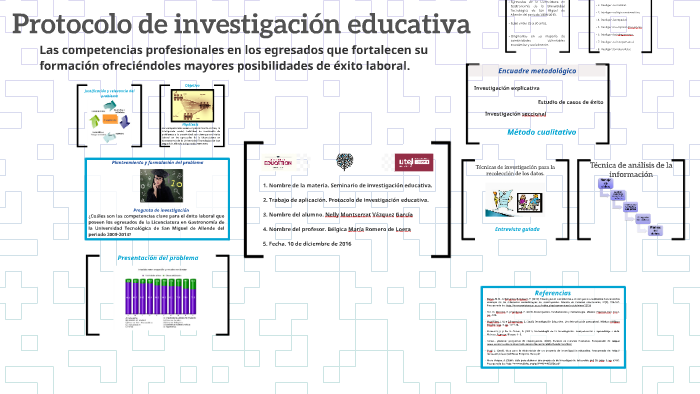The width and height of the screenshot is (700, 394).
Task: Click the purple downward arrow in cycle diagram
Action: [x=125, y=121]
